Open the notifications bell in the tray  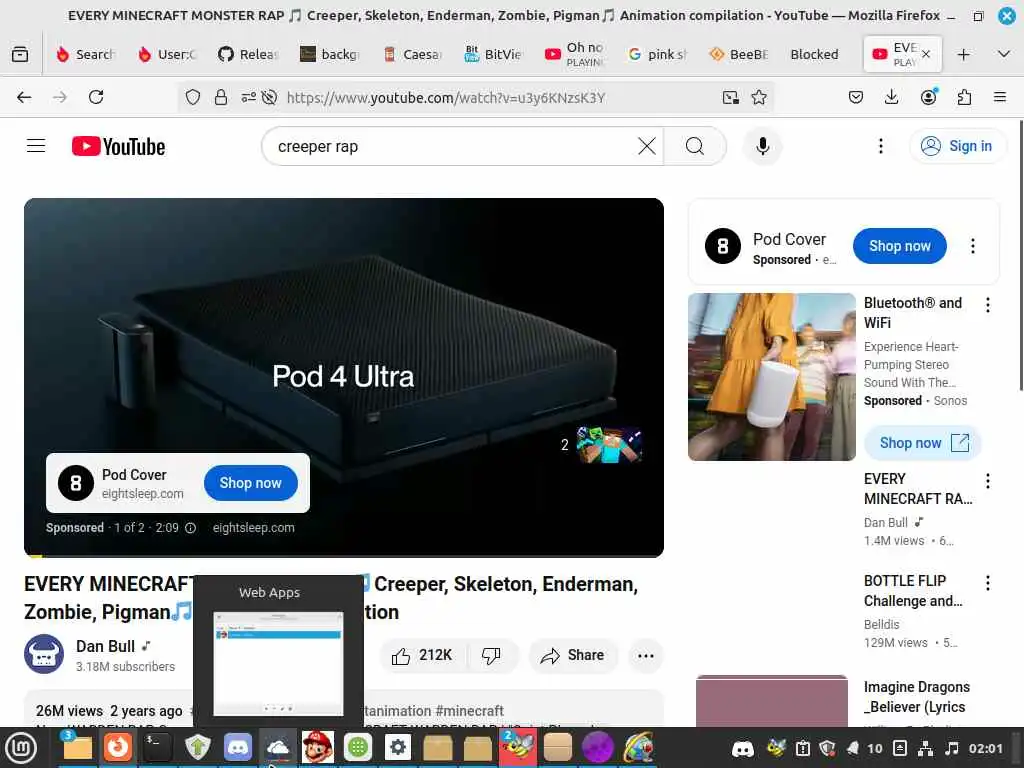tap(853, 748)
